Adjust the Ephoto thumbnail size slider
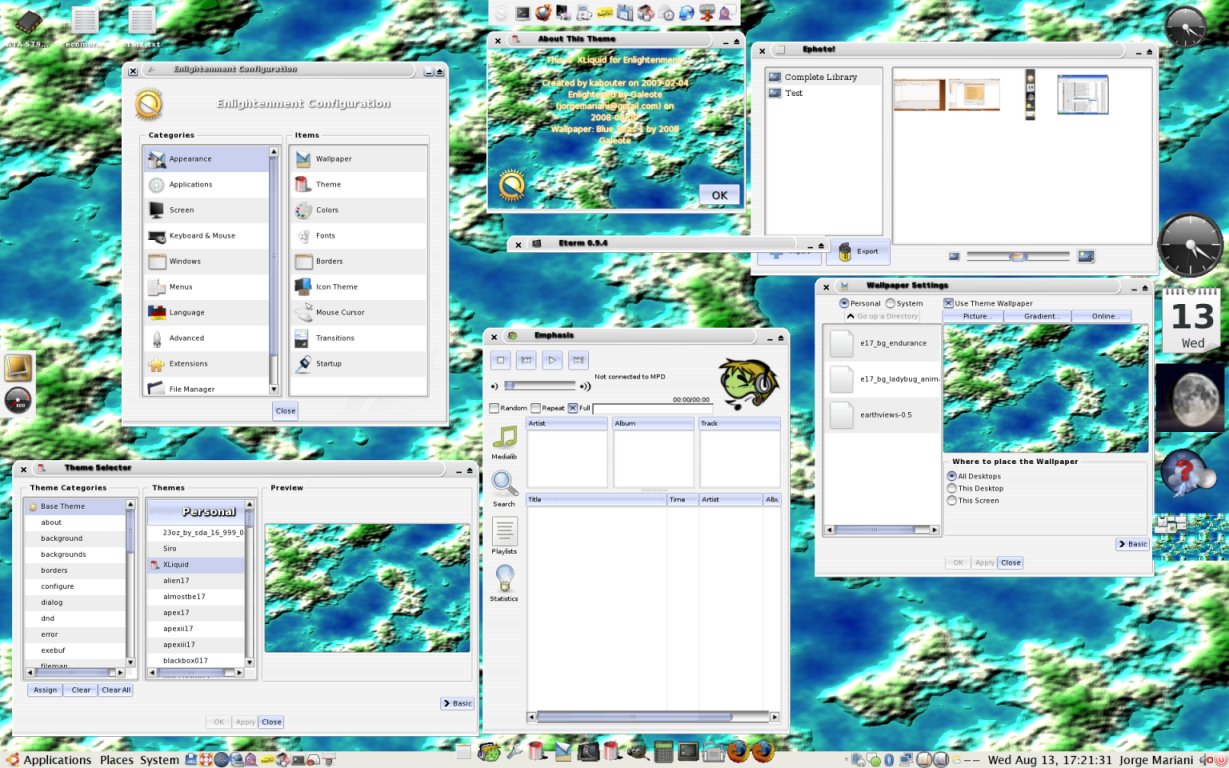Viewport: 1229px width, 768px height. [1018, 257]
